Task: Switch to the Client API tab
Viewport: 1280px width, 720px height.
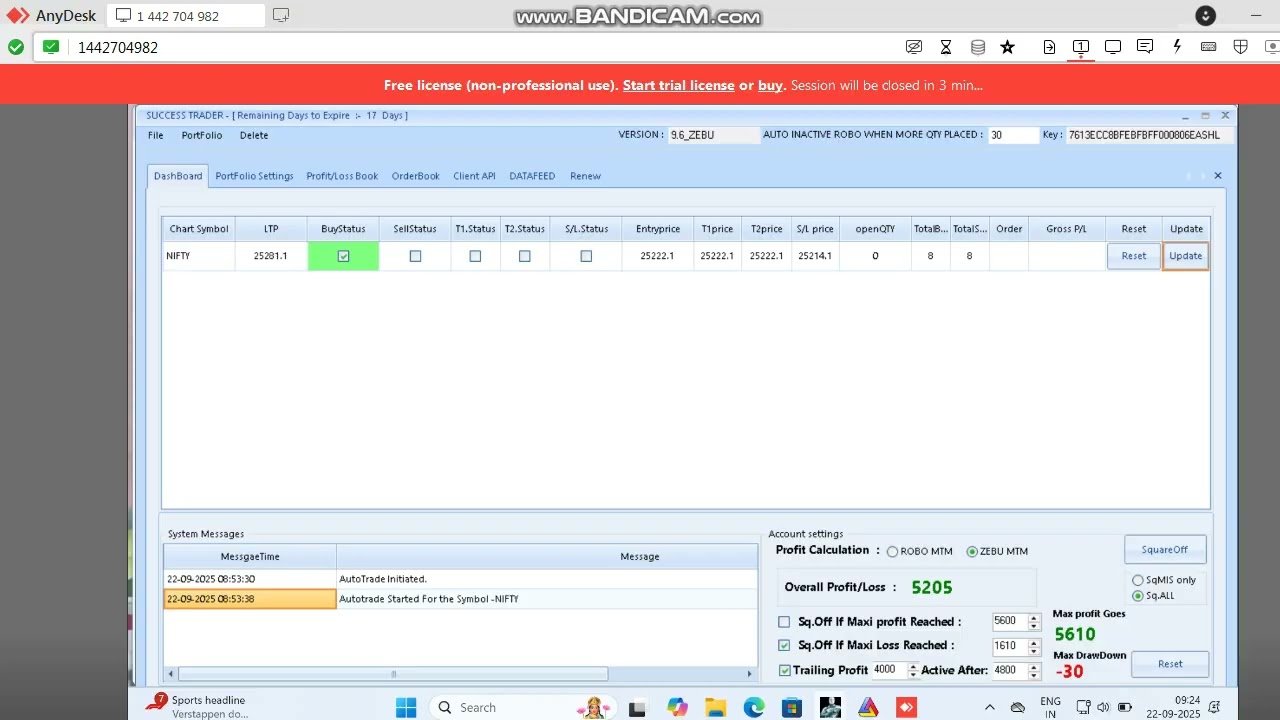Action: click(474, 176)
